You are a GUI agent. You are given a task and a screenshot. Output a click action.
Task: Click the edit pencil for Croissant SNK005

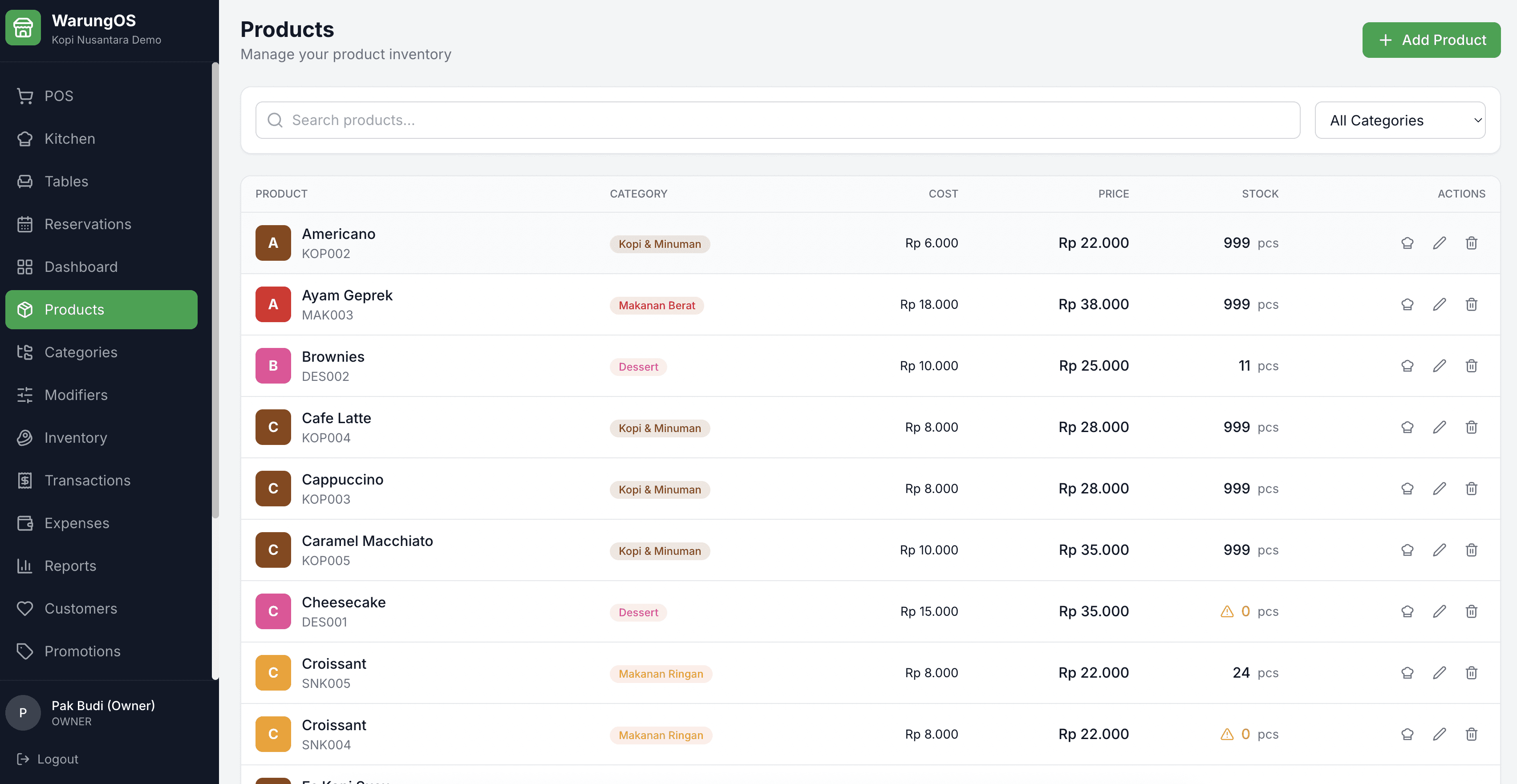pyautogui.click(x=1439, y=673)
